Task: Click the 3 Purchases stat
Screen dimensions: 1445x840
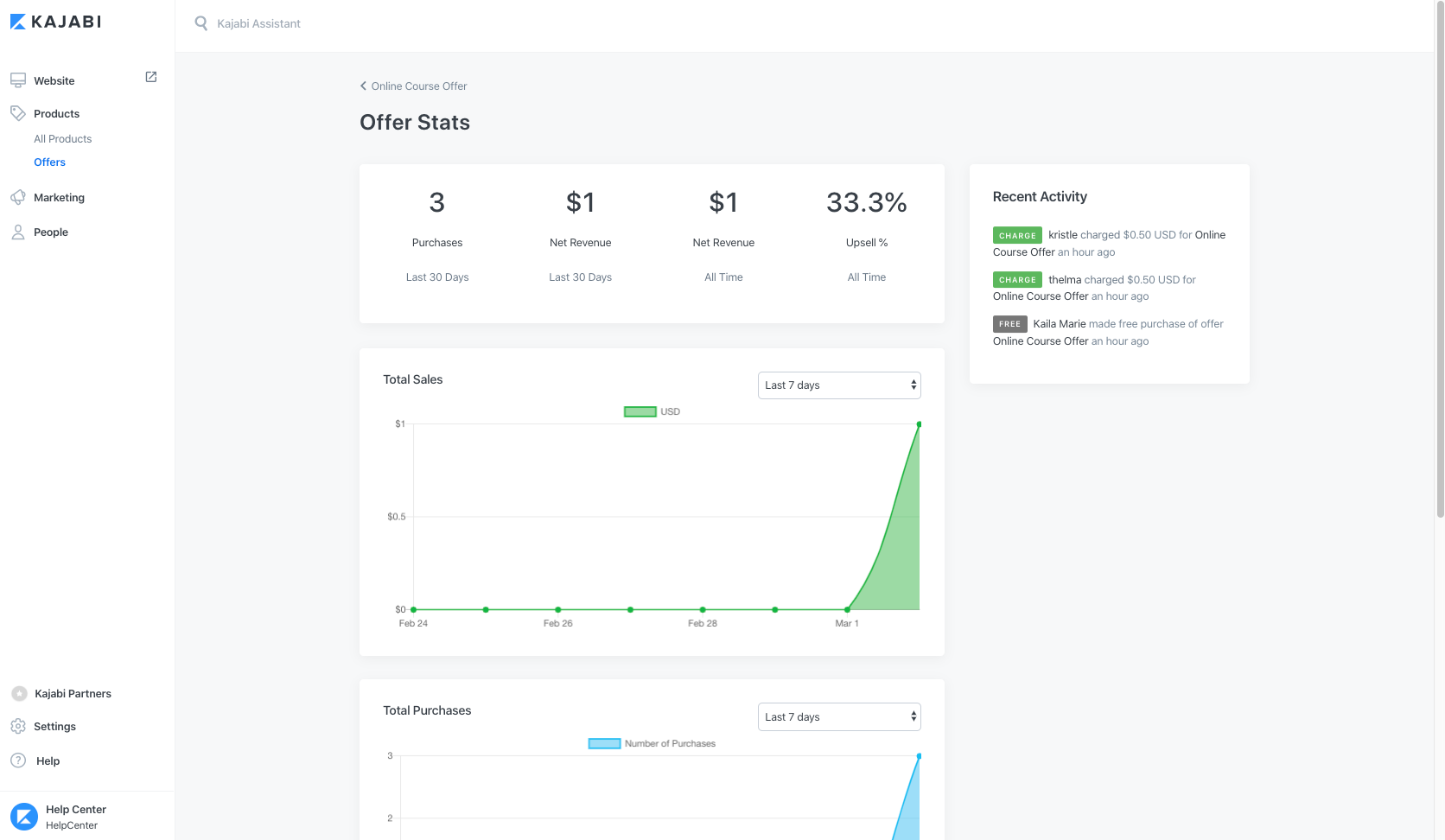Action: 437,202
